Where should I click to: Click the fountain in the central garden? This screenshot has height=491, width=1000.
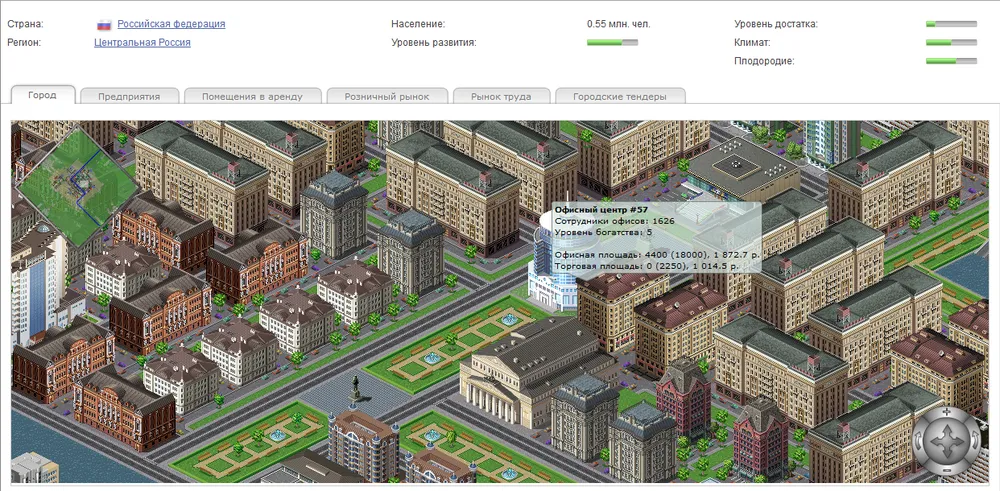tap(432, 355)
